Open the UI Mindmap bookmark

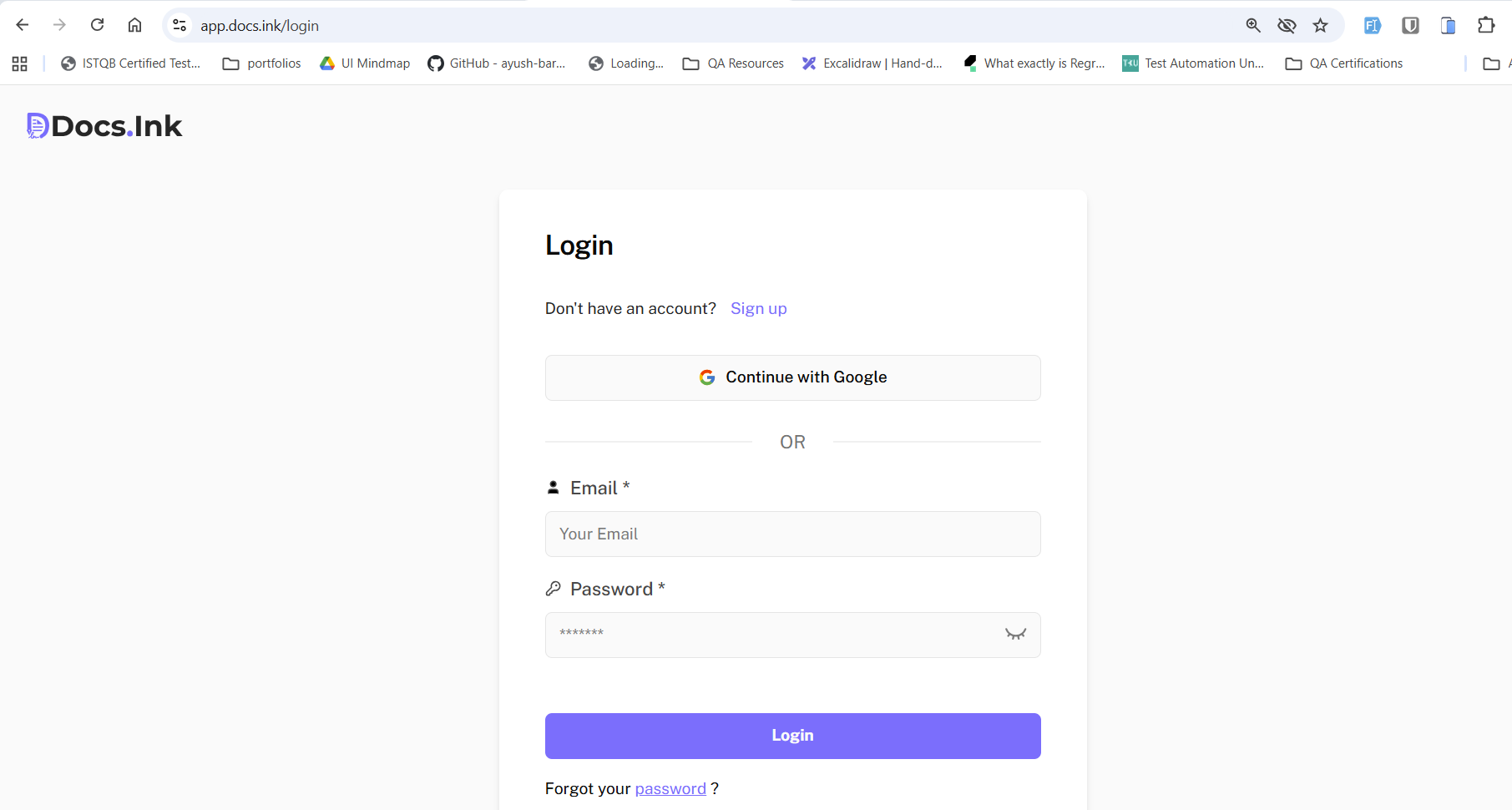365,63
